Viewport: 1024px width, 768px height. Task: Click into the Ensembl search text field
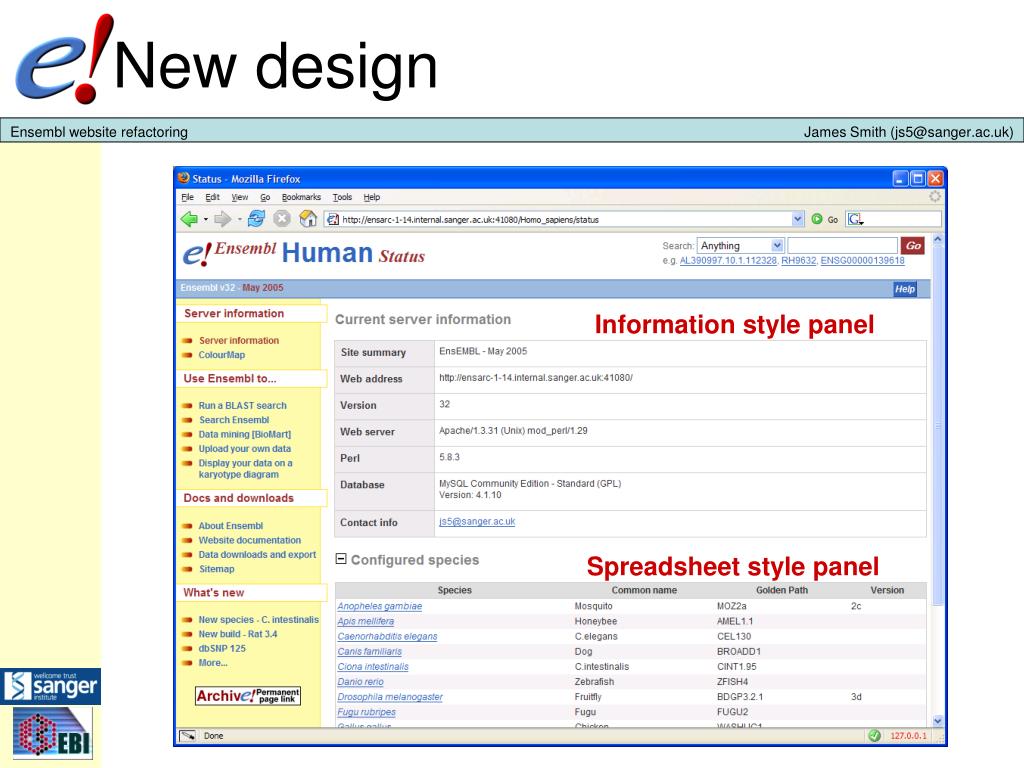coord(842,246)
